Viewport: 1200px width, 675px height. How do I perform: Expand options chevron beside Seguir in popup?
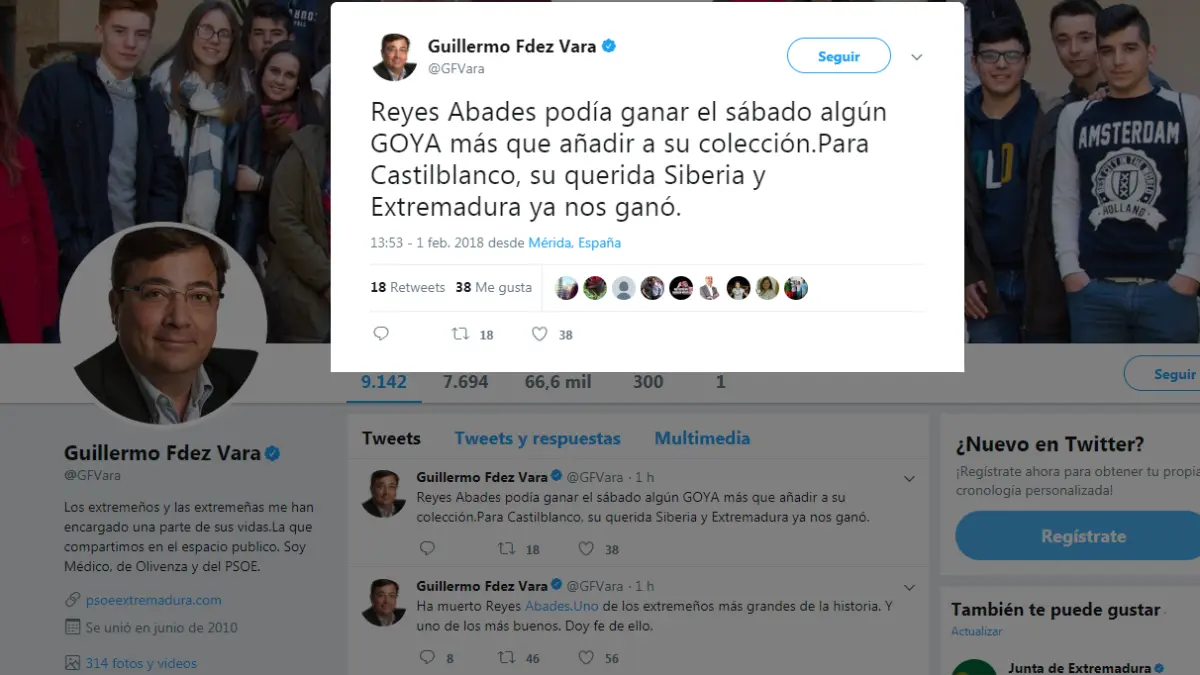pyautogui.click(x=917, y=57)
